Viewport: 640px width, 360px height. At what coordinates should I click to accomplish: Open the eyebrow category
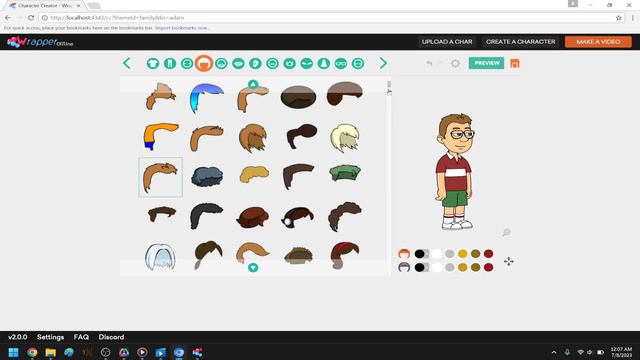tap(307, 63)
